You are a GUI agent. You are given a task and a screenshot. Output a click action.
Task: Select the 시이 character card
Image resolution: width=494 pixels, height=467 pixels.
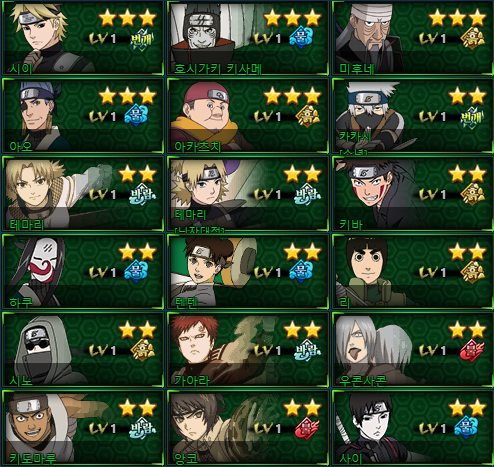[82, 38]
